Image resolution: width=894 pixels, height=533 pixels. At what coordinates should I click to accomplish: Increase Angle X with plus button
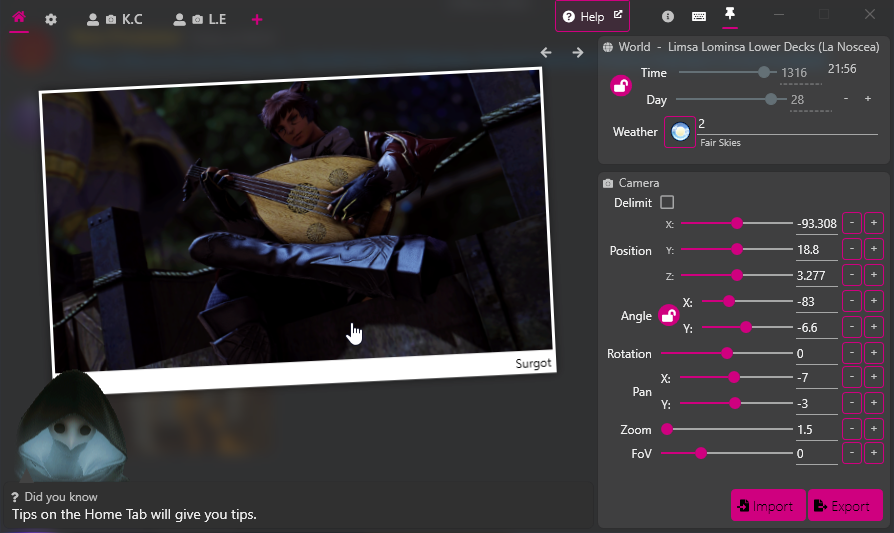pos(873,300)
